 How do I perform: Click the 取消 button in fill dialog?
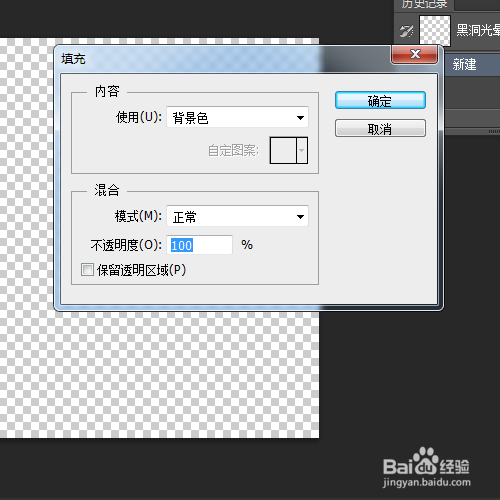tap(380, 128)
